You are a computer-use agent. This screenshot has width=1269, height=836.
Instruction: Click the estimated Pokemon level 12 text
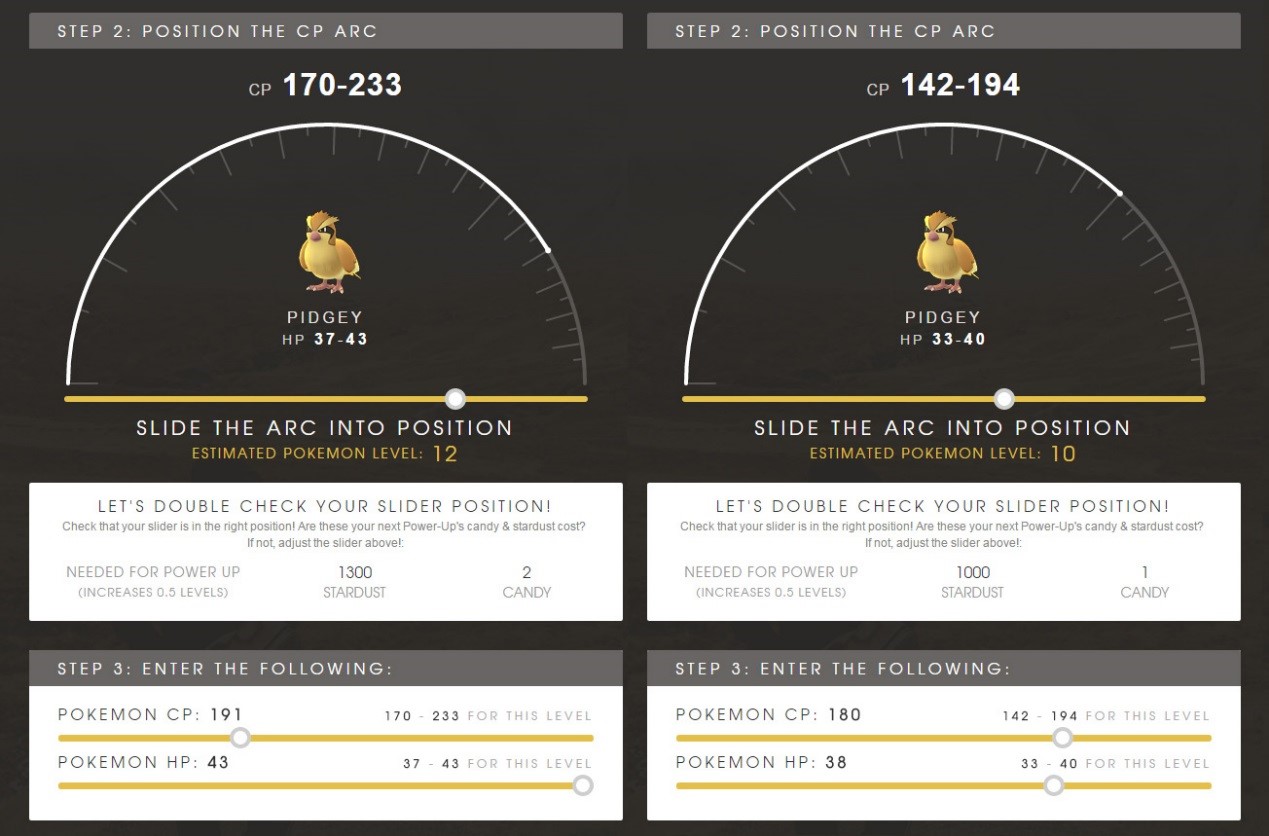point(325,454)
